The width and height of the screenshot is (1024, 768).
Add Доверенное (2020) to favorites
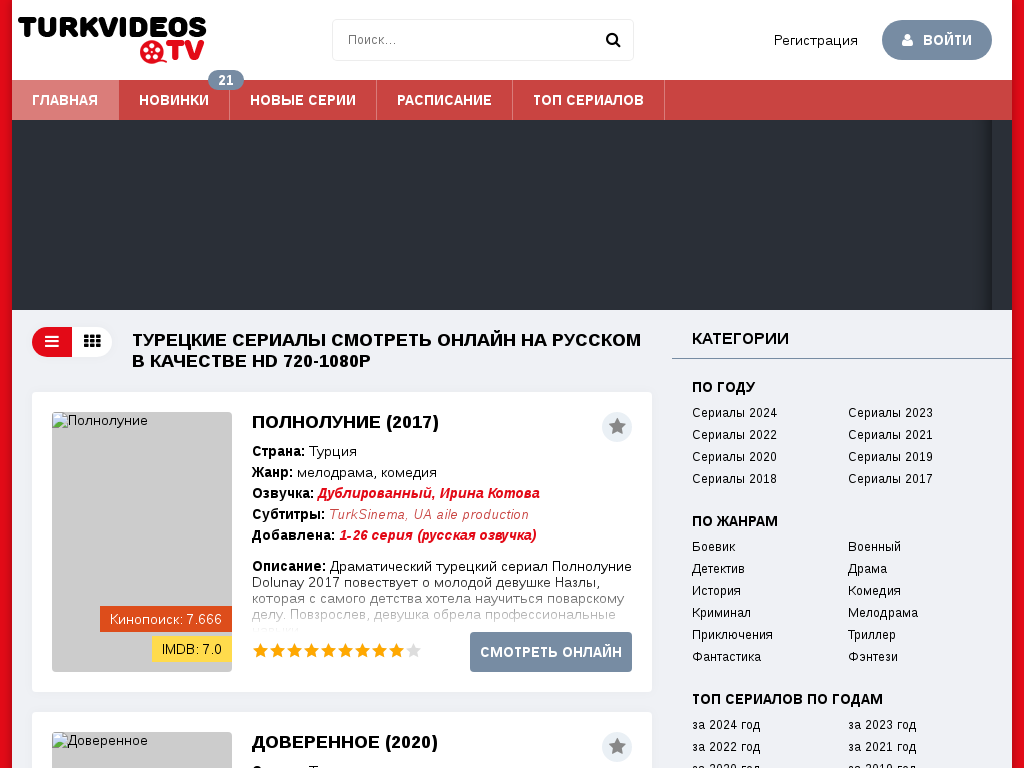[x=617, y=747]
